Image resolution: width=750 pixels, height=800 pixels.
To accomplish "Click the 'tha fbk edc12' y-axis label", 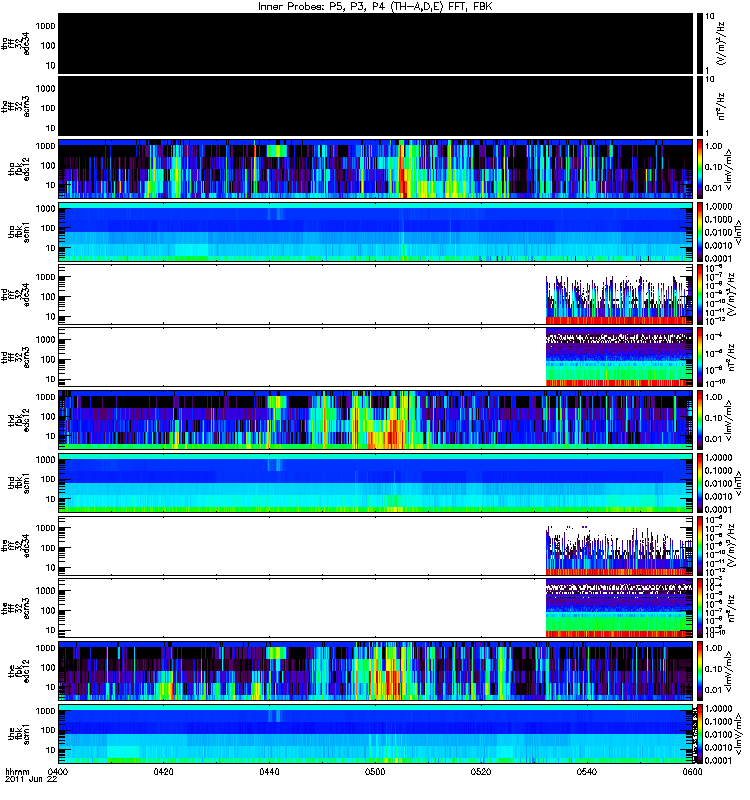I will [19, 169].
